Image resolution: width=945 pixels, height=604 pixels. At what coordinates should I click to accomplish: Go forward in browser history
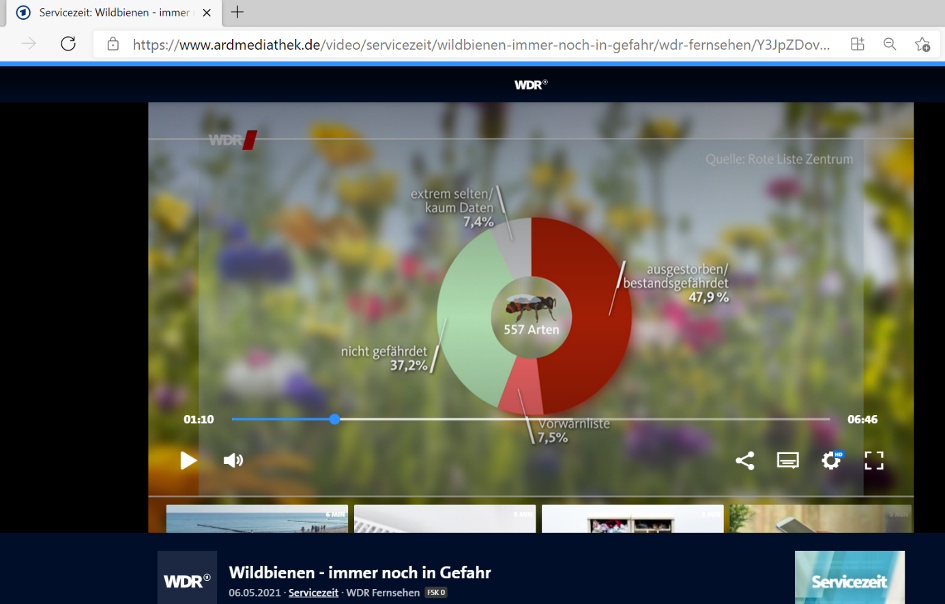(28, 44)
